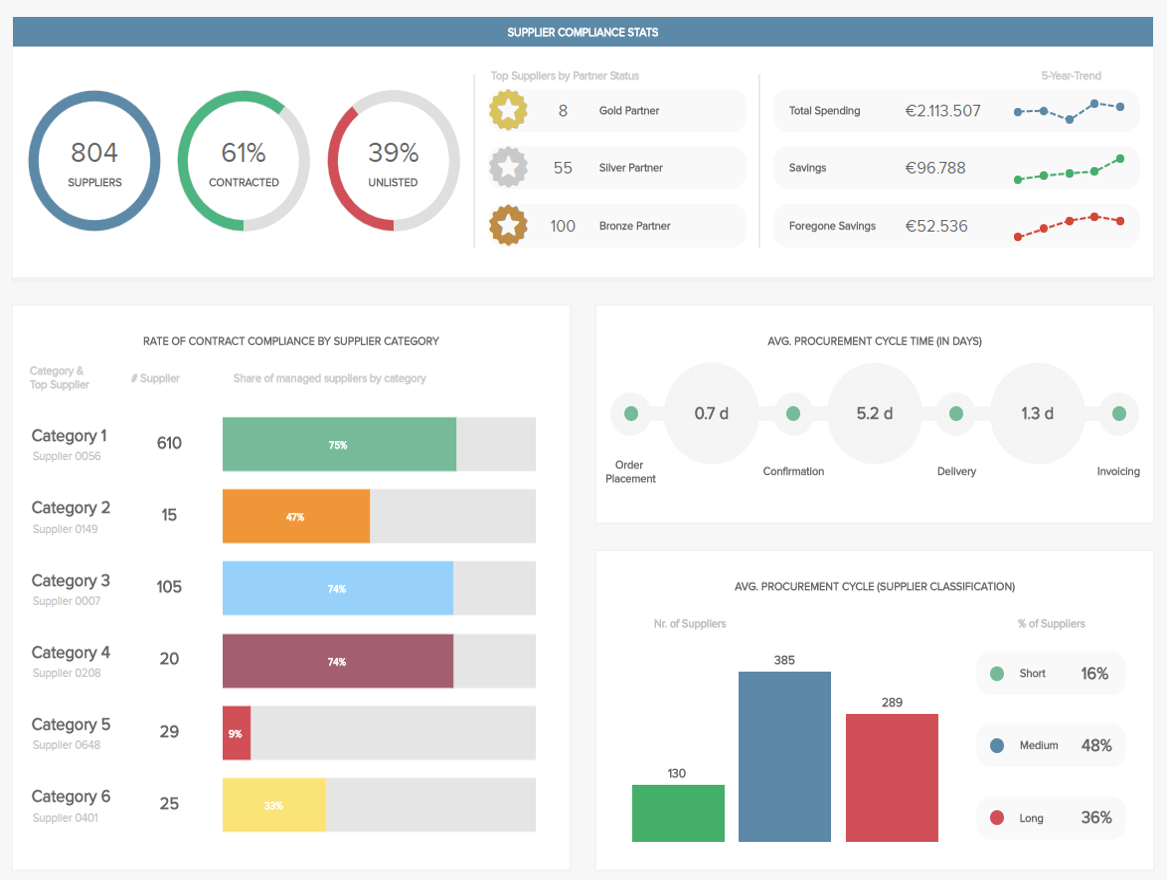This screenshot has height=880, width=1168.
Task: Click the red Long classification dot
Action: pos(998,818)
